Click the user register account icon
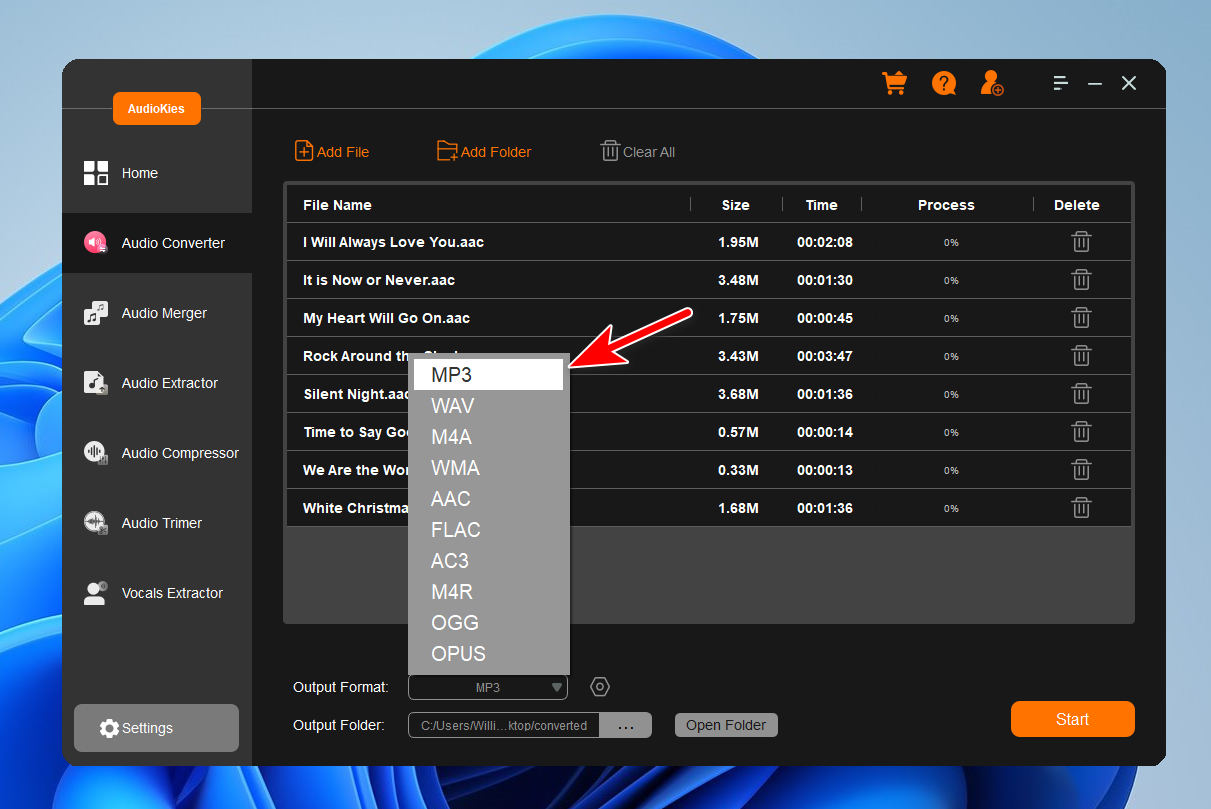 click(x=992, y=83)
